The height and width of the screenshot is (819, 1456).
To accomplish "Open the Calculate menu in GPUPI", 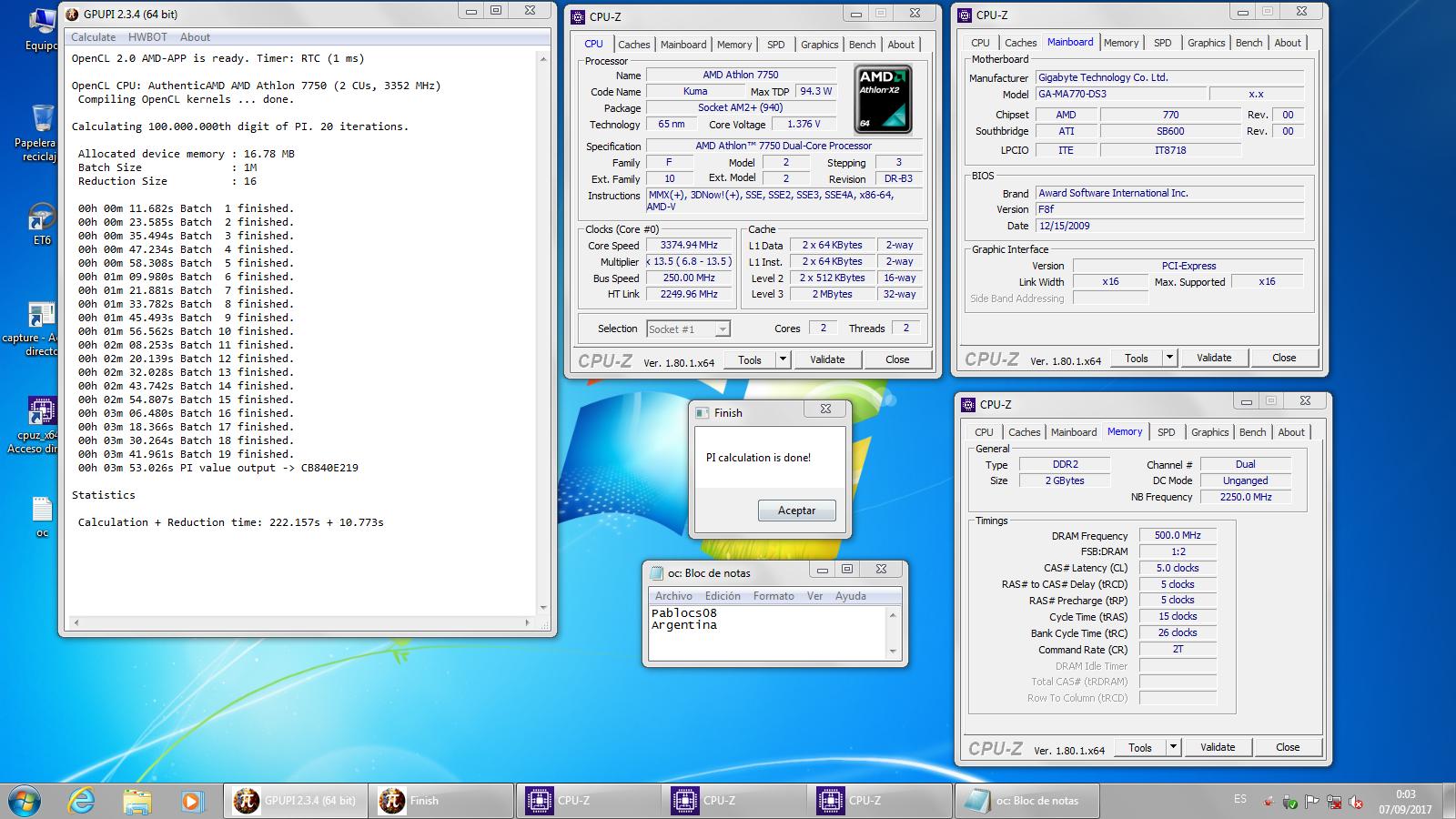I will [94, 37].
